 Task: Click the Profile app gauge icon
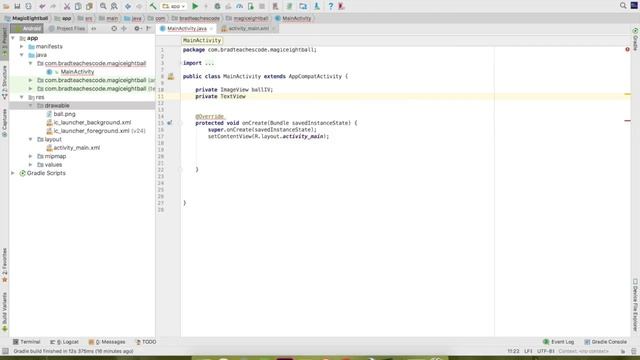pos(240,6)
